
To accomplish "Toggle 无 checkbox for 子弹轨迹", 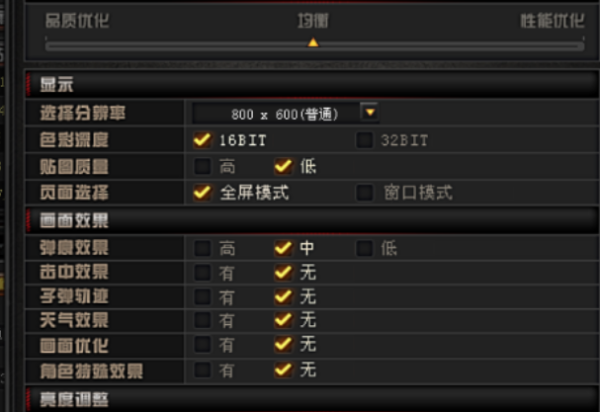I will tap(283, 296).
